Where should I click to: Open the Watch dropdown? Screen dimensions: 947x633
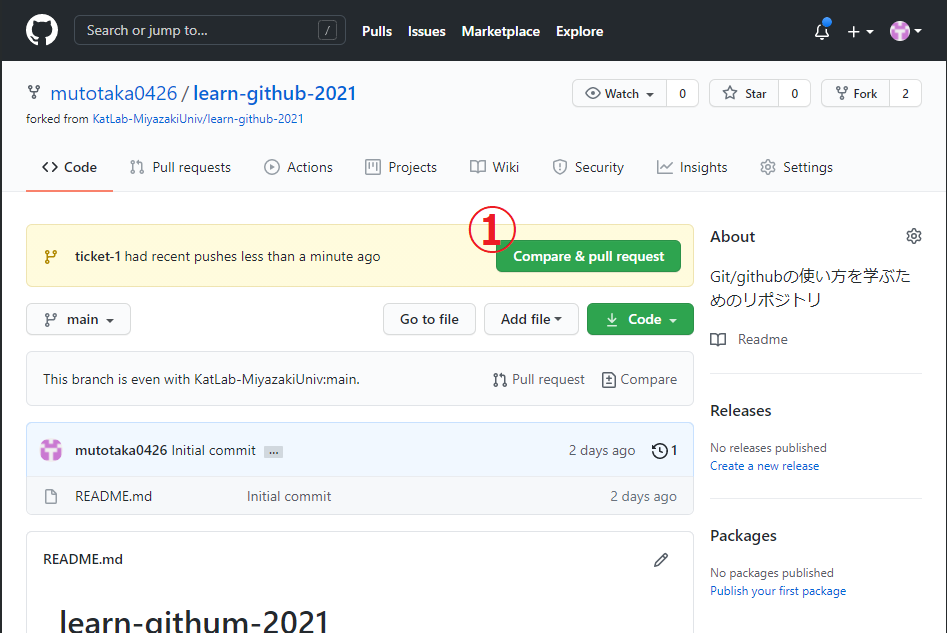(620, 94)
